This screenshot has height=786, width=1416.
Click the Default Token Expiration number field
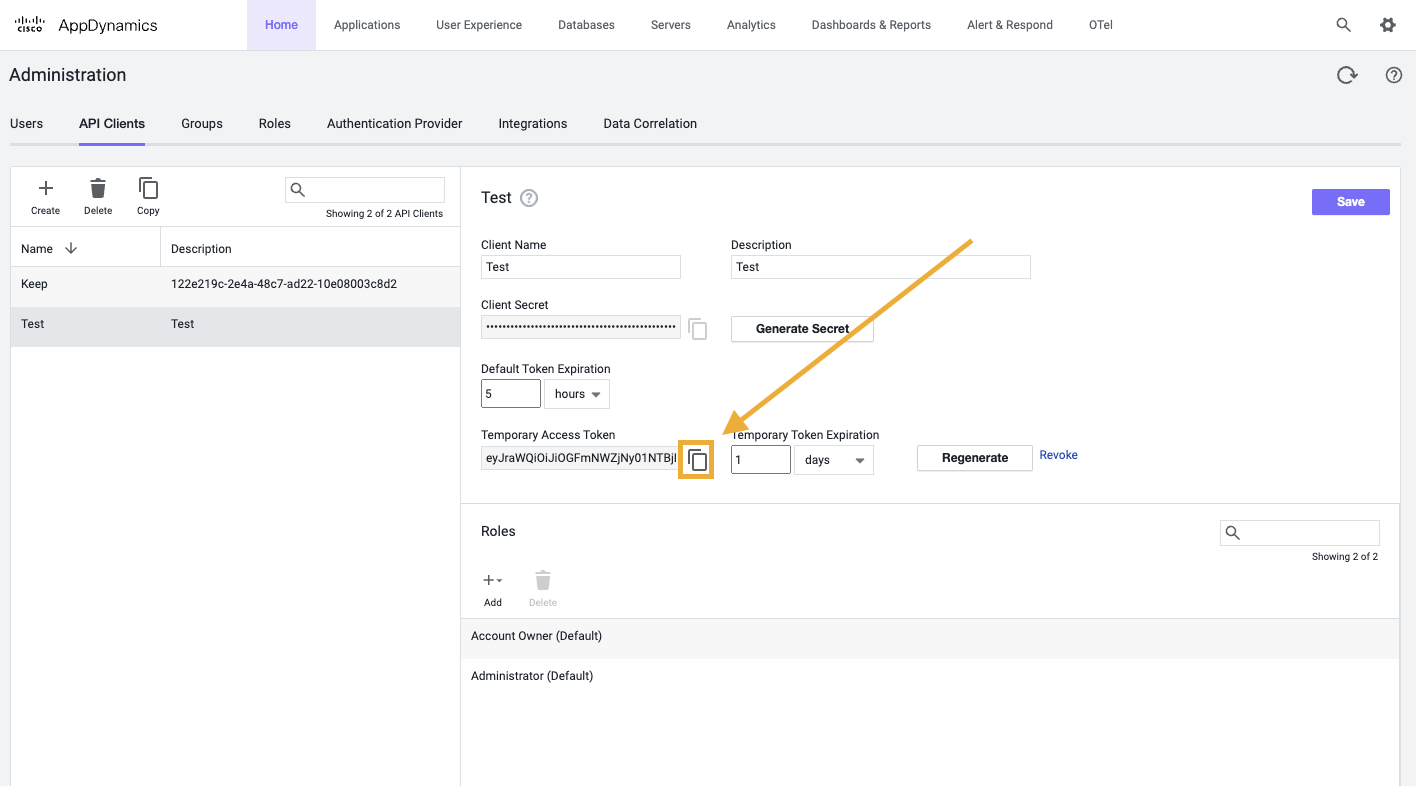(x=511, y=394)
